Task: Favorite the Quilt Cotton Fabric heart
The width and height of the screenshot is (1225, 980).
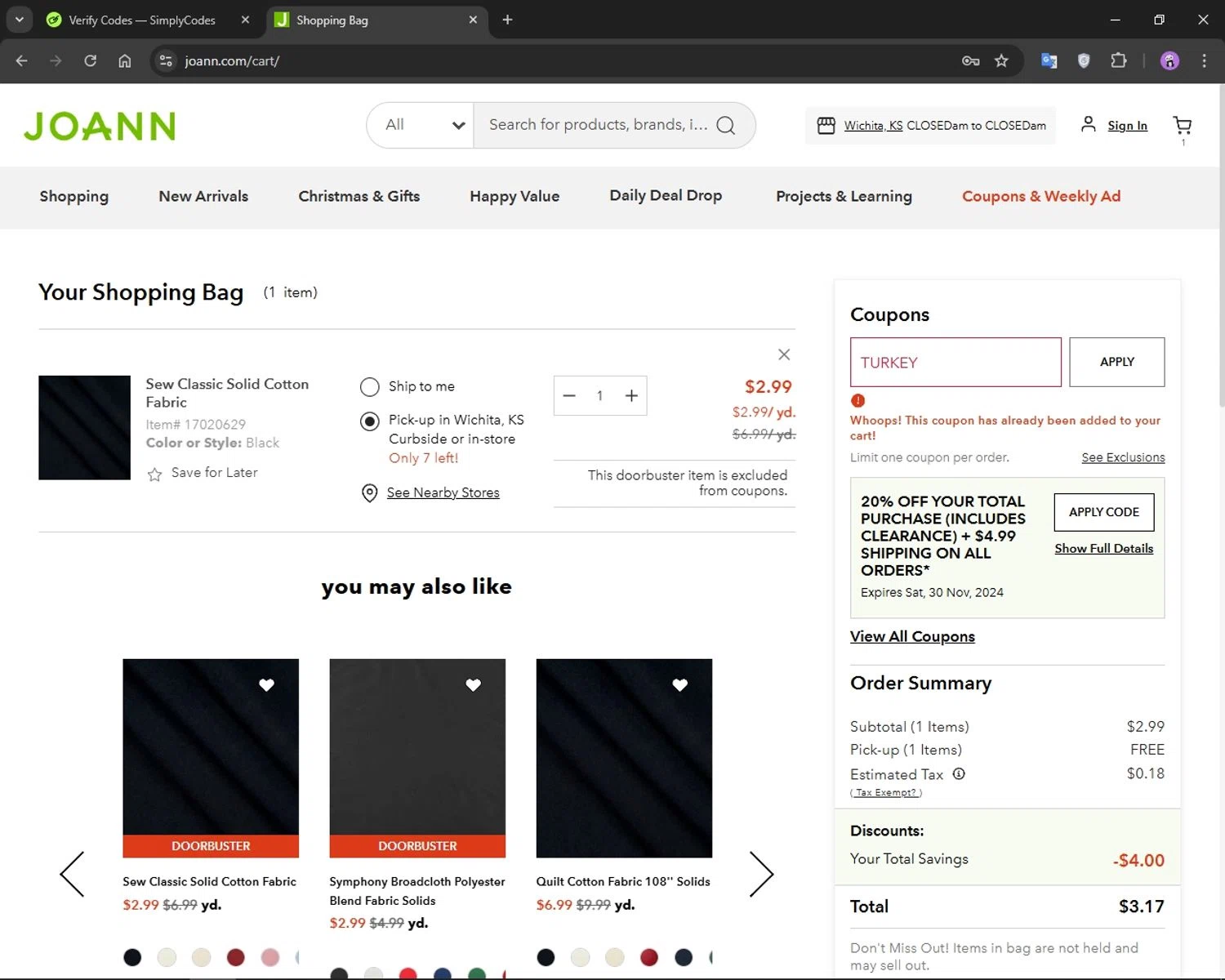Action: (x=679, y=685)
